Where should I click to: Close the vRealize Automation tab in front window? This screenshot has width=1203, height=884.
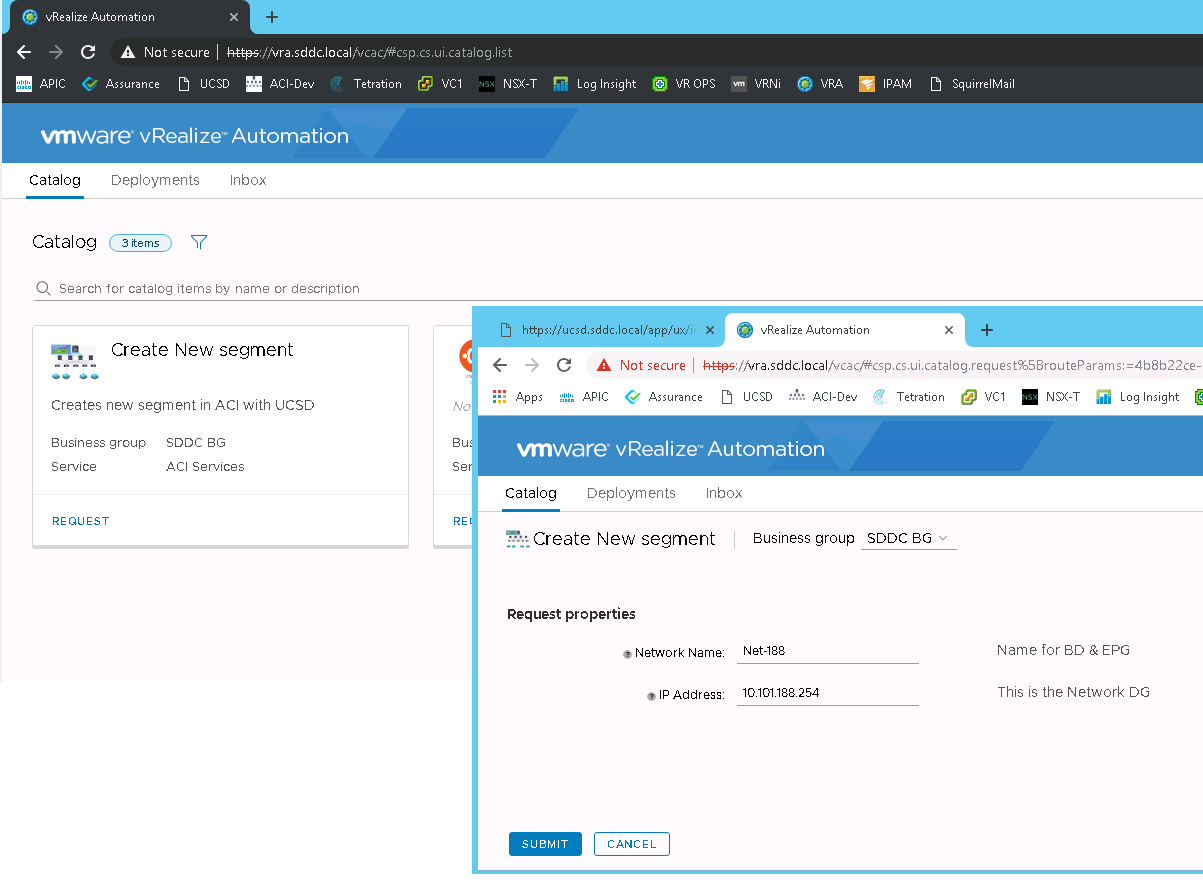pos(949,330)
